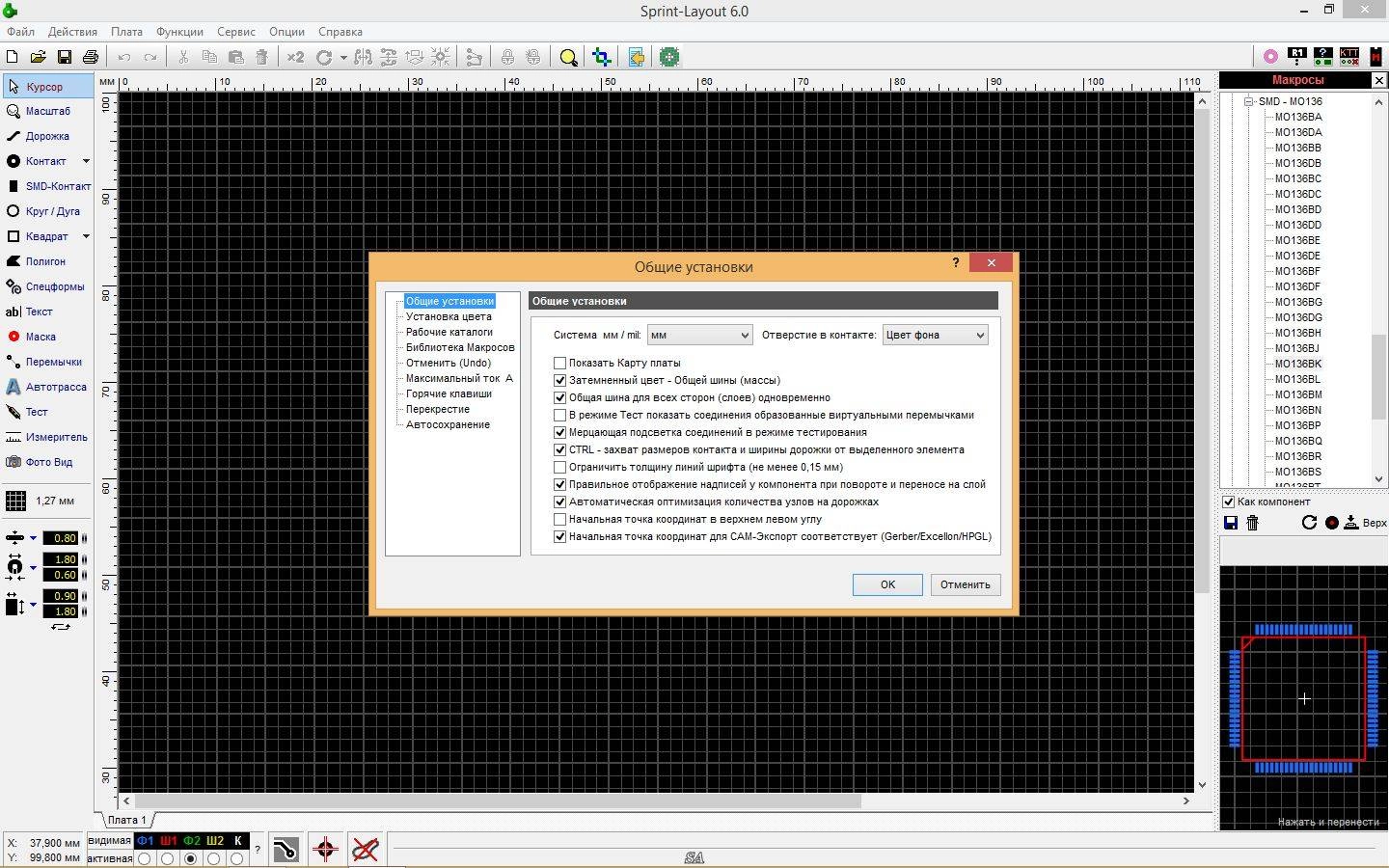Click the KTT design rule icon
This screenshot has width=1389, height=868.
(1348, 57)
